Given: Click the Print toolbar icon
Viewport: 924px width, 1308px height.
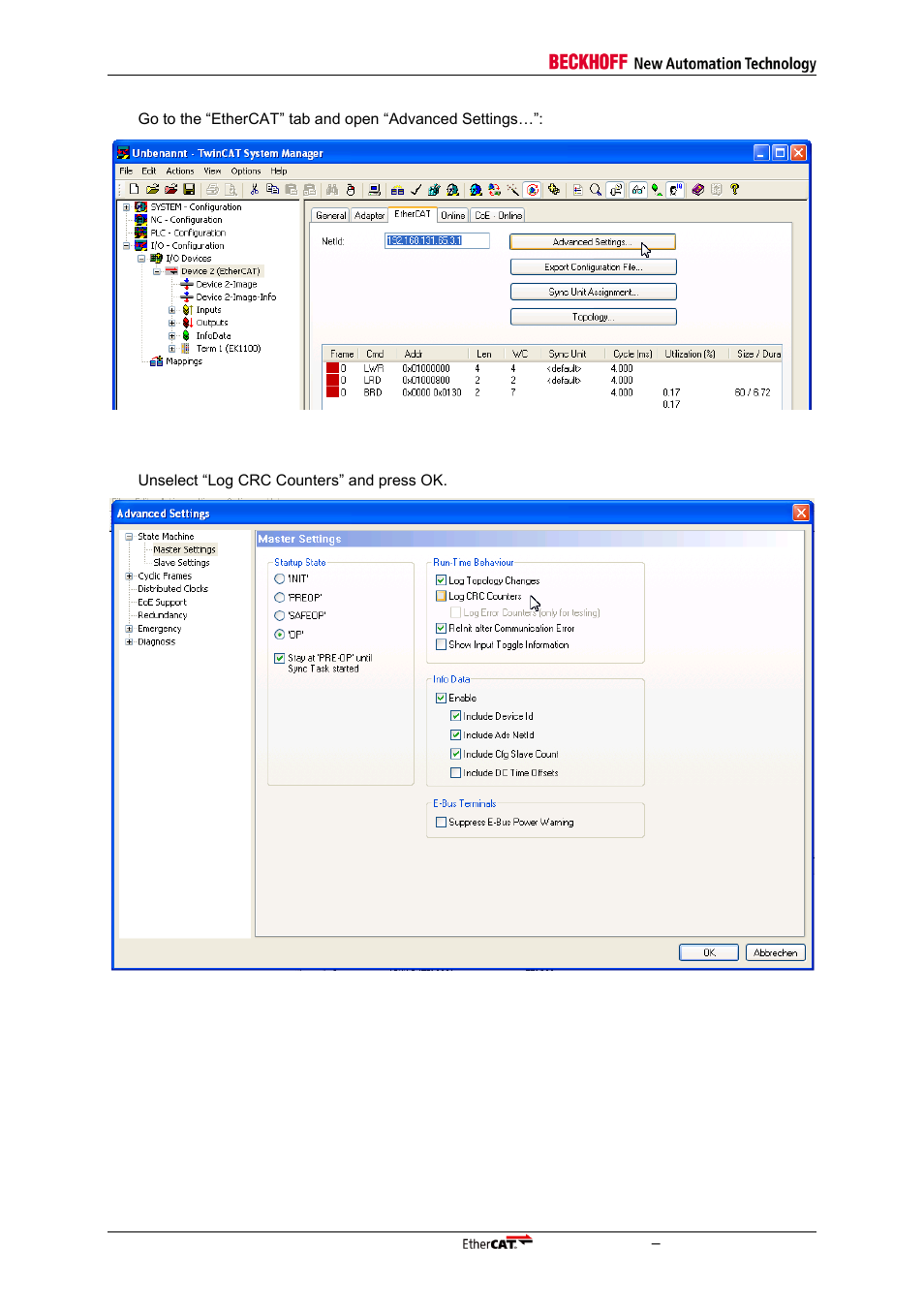Looking at the screenshot, I should pos(212,190).
